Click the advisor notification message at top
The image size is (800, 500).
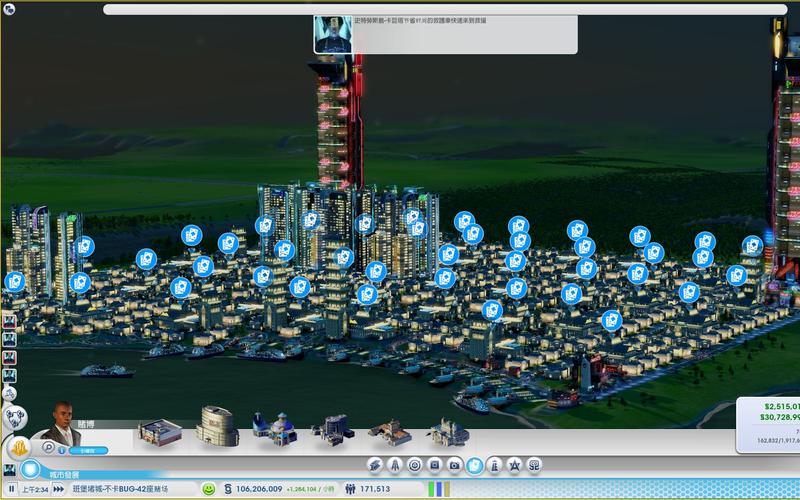tap(445, 33)
